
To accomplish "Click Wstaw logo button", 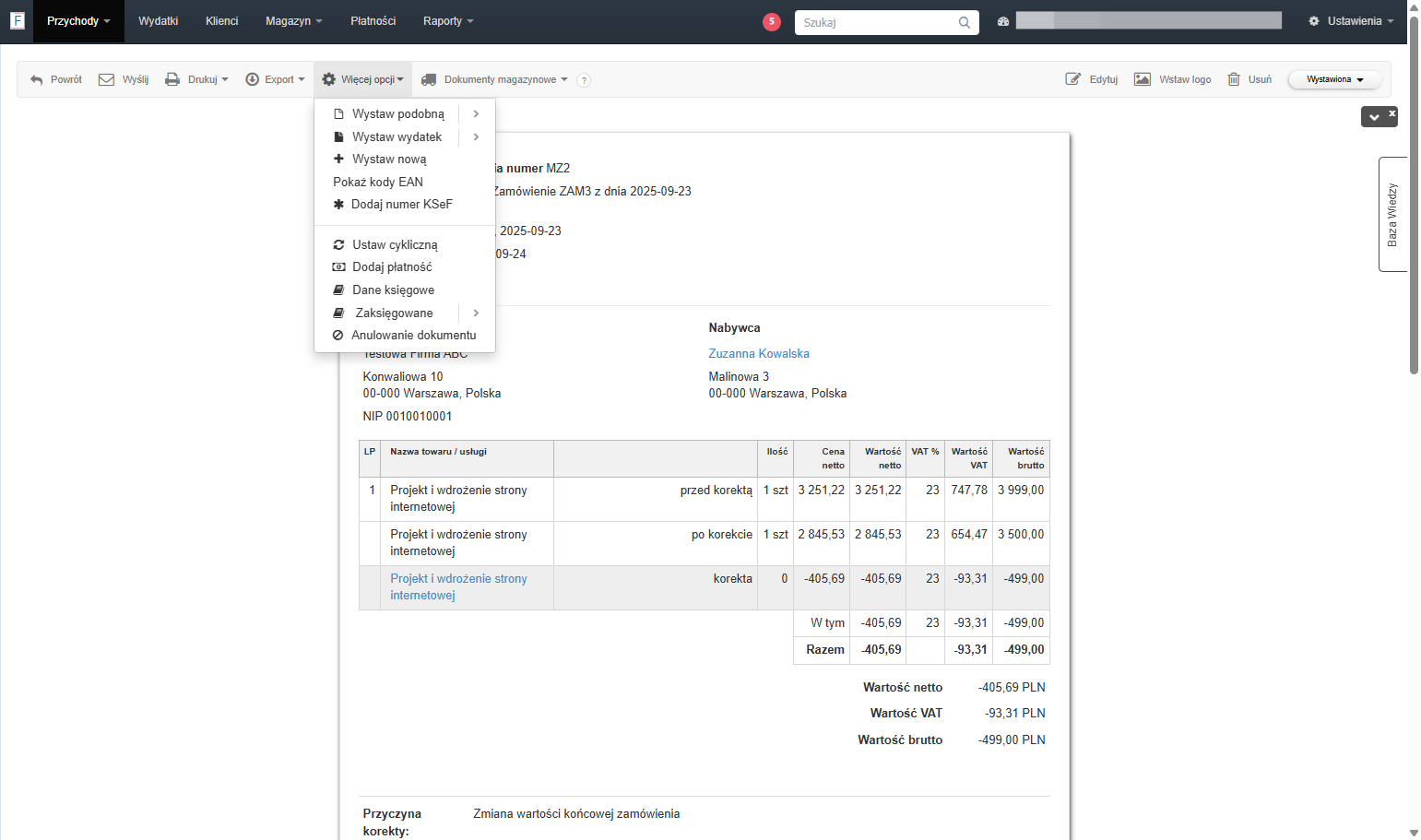I will 1173,79.
